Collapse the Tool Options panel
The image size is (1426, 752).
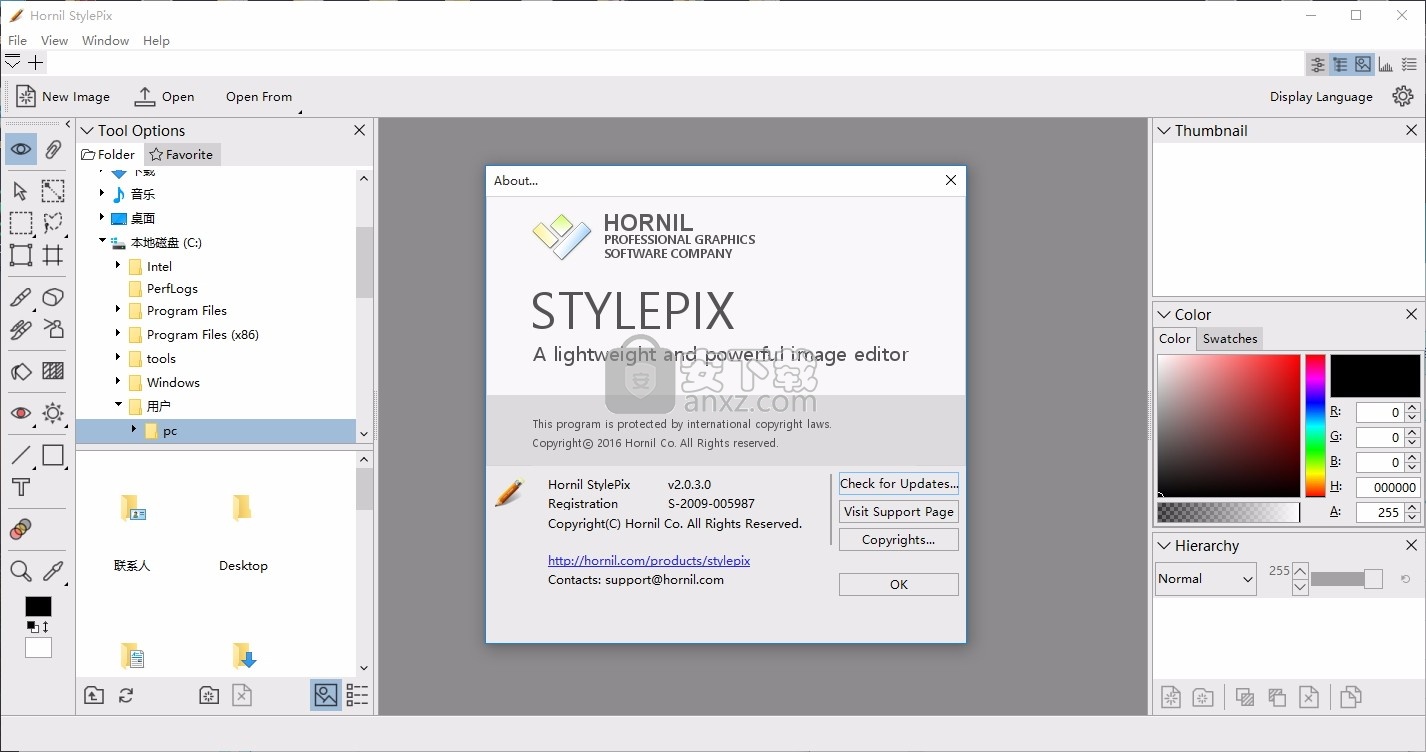pos(86,130)
